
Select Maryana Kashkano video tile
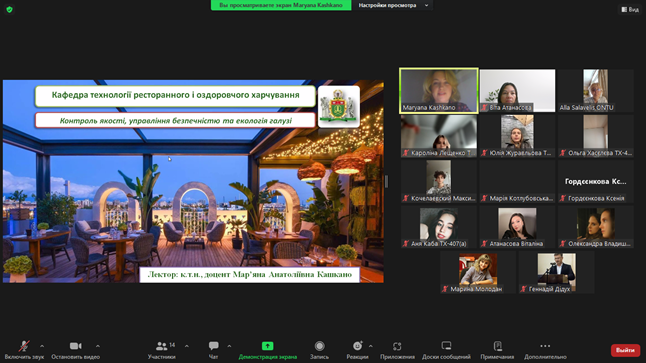coord(439,91)
